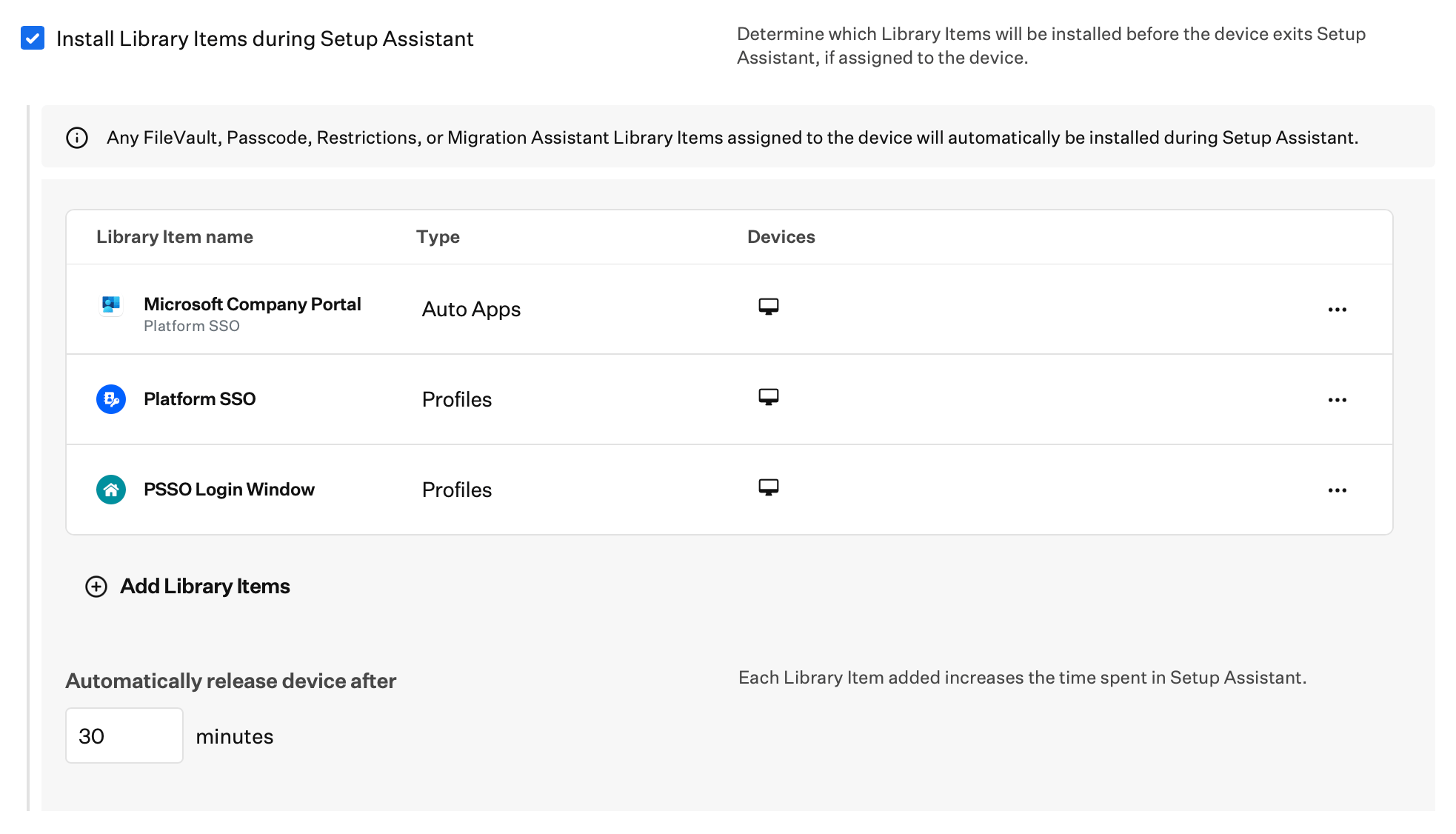Open more options for Microsoft Company Portal
This screenshot has height=834, width=1456.
[1338, 310]
